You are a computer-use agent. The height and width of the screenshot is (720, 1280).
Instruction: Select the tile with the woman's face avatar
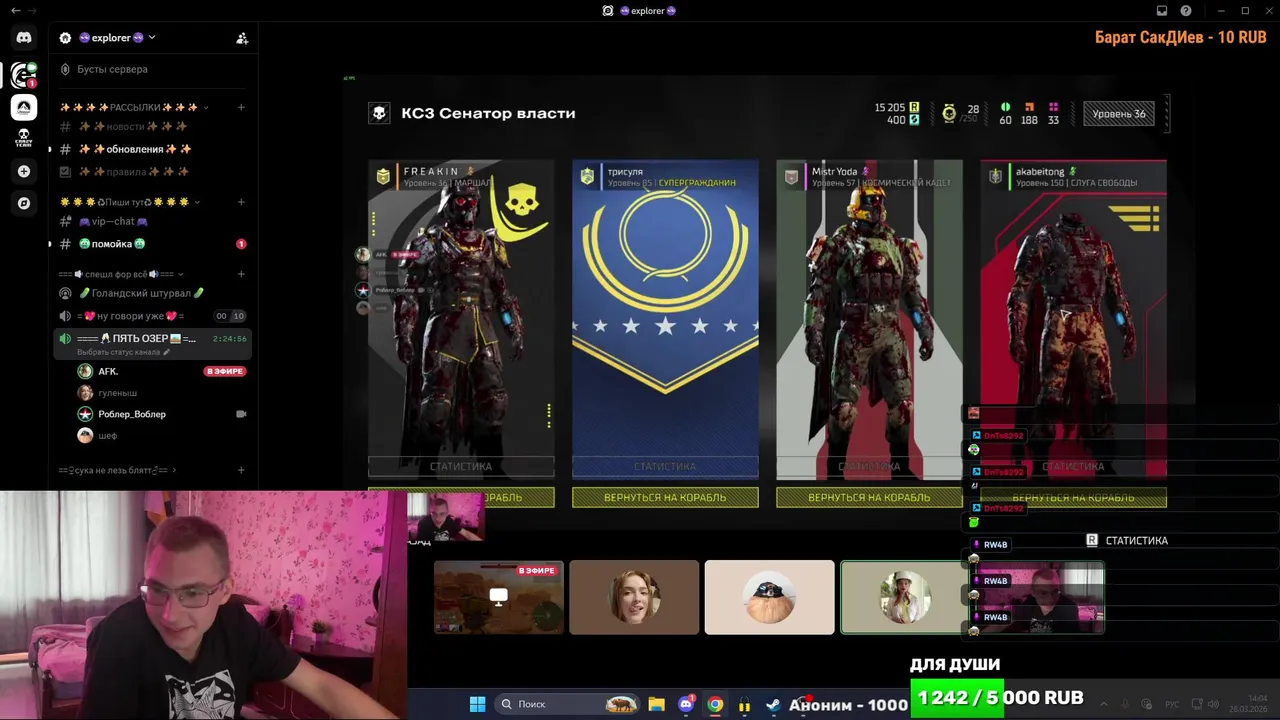[x=634, y=597]
